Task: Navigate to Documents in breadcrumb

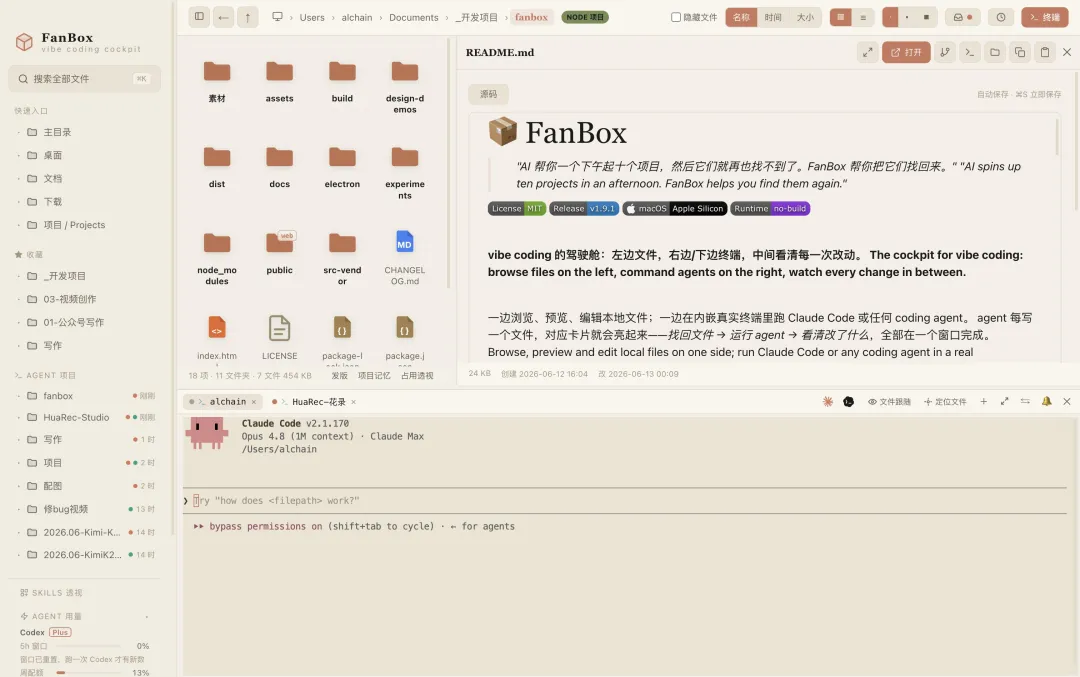Action: pyautogui.click(x=413, y=17)
